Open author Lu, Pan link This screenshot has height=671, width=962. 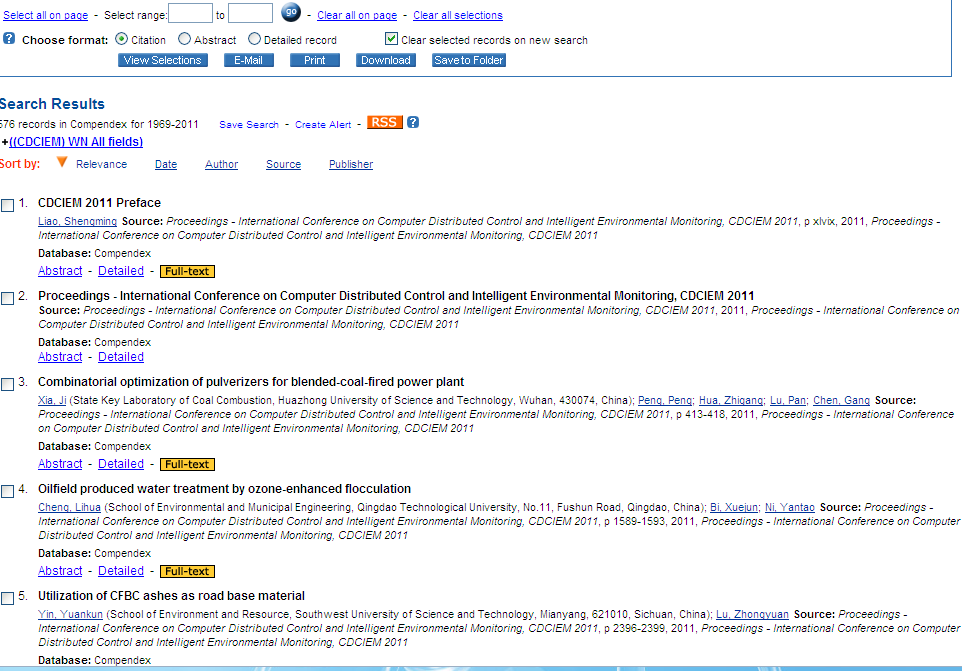788,401
